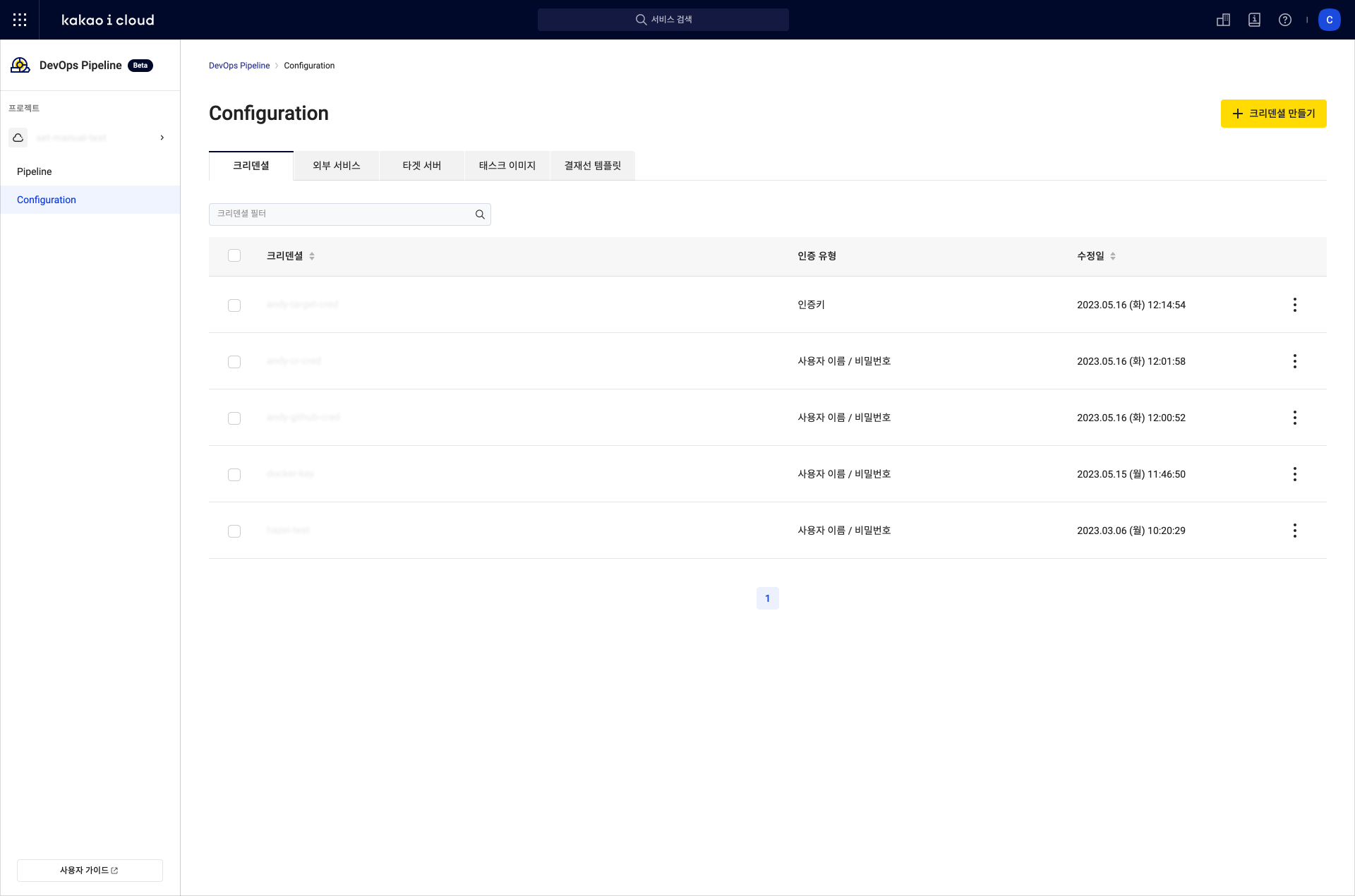Check the row dated 2023.03.06 10:20:29
This screenshot has width=1355, height=896.
[x=234, y=531]
